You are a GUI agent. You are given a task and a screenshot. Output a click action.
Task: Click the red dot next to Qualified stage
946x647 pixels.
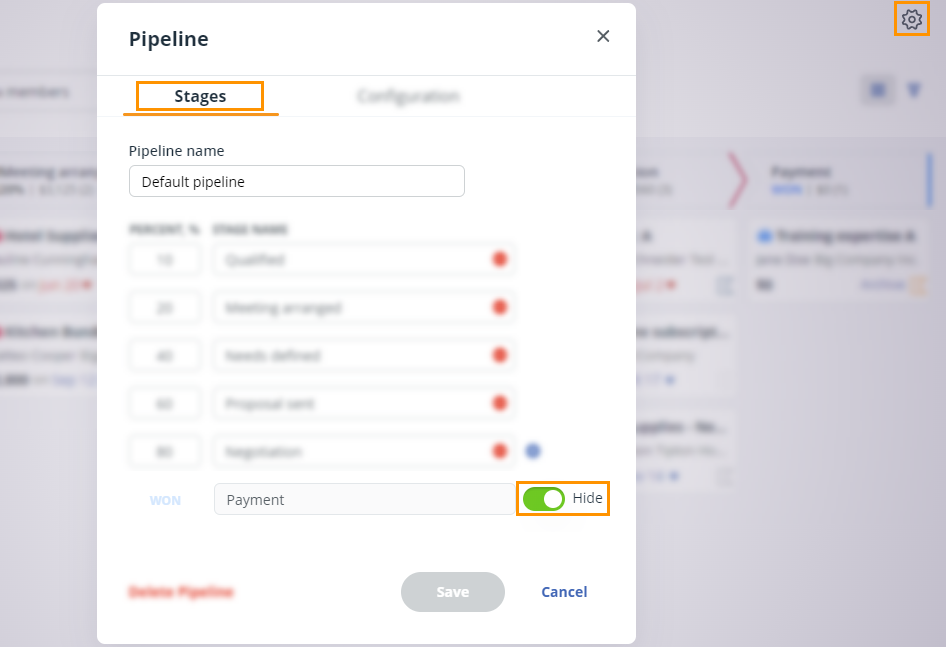pos(499,259)
